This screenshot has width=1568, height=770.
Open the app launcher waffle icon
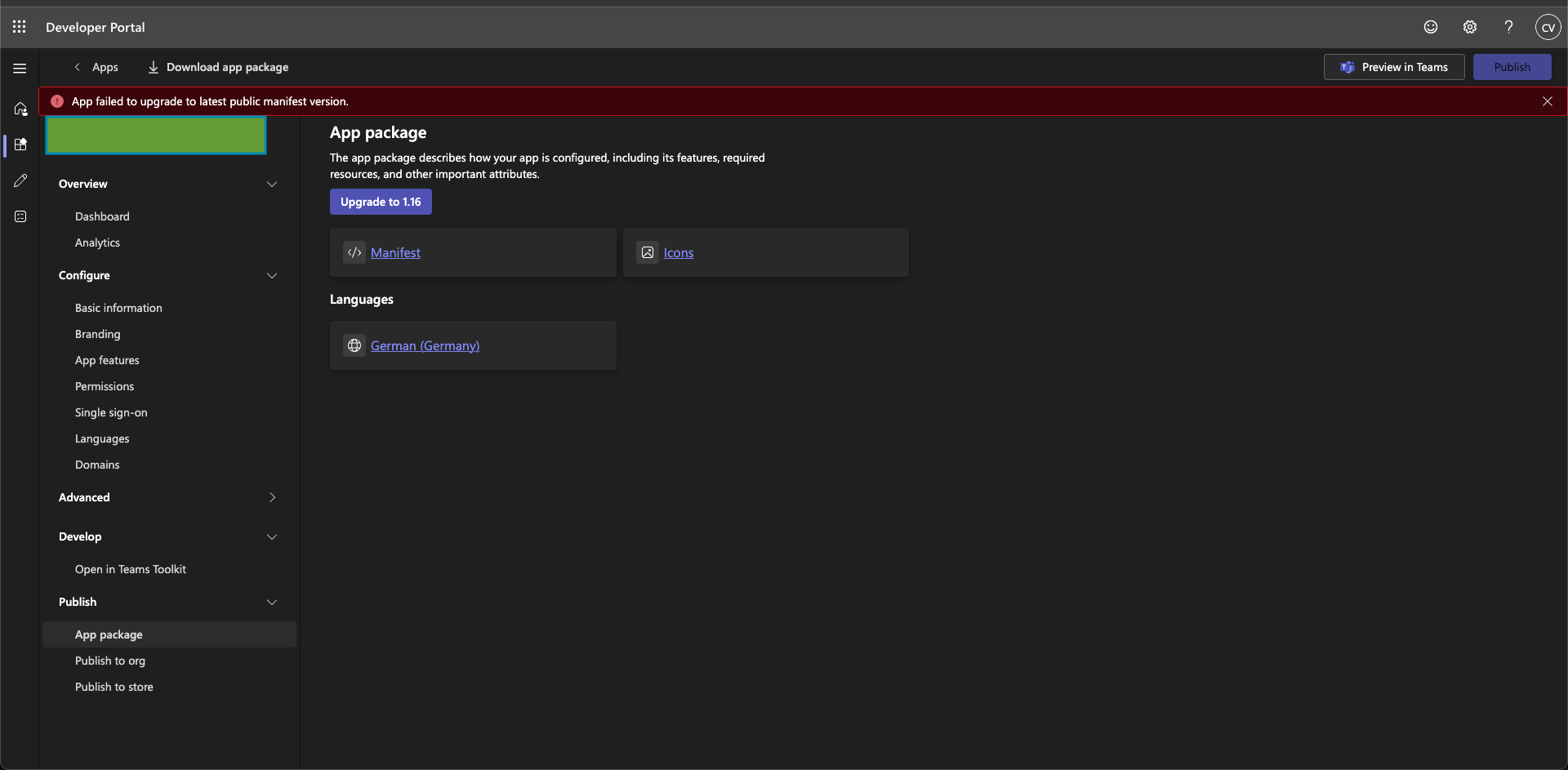point(20,27)
